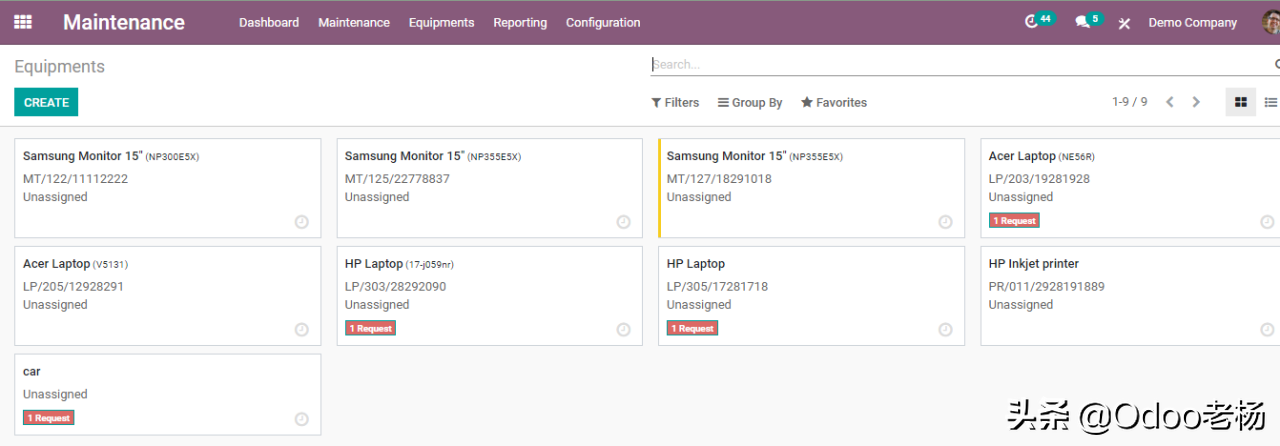Open the Maintenance menu item
Viewport: 1280px width, 446px height.
[354, 22]
